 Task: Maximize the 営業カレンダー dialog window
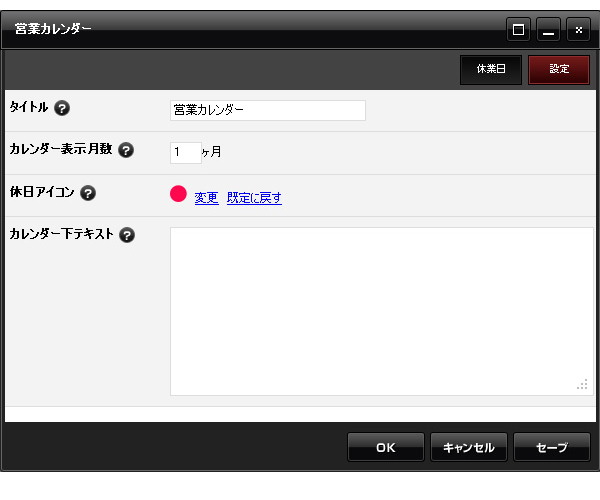tap(518, 29)
